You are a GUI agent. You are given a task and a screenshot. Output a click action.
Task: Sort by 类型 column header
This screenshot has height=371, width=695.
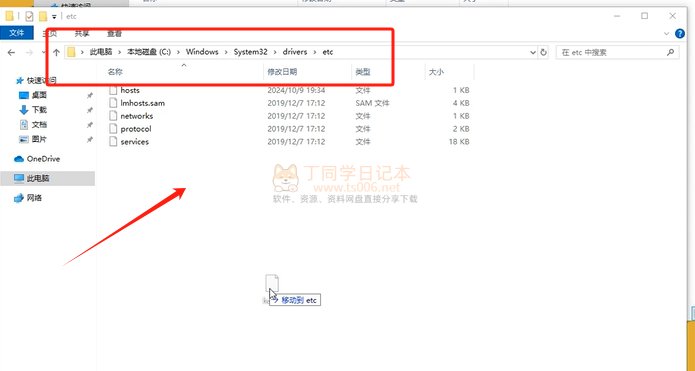pos(363,72)
